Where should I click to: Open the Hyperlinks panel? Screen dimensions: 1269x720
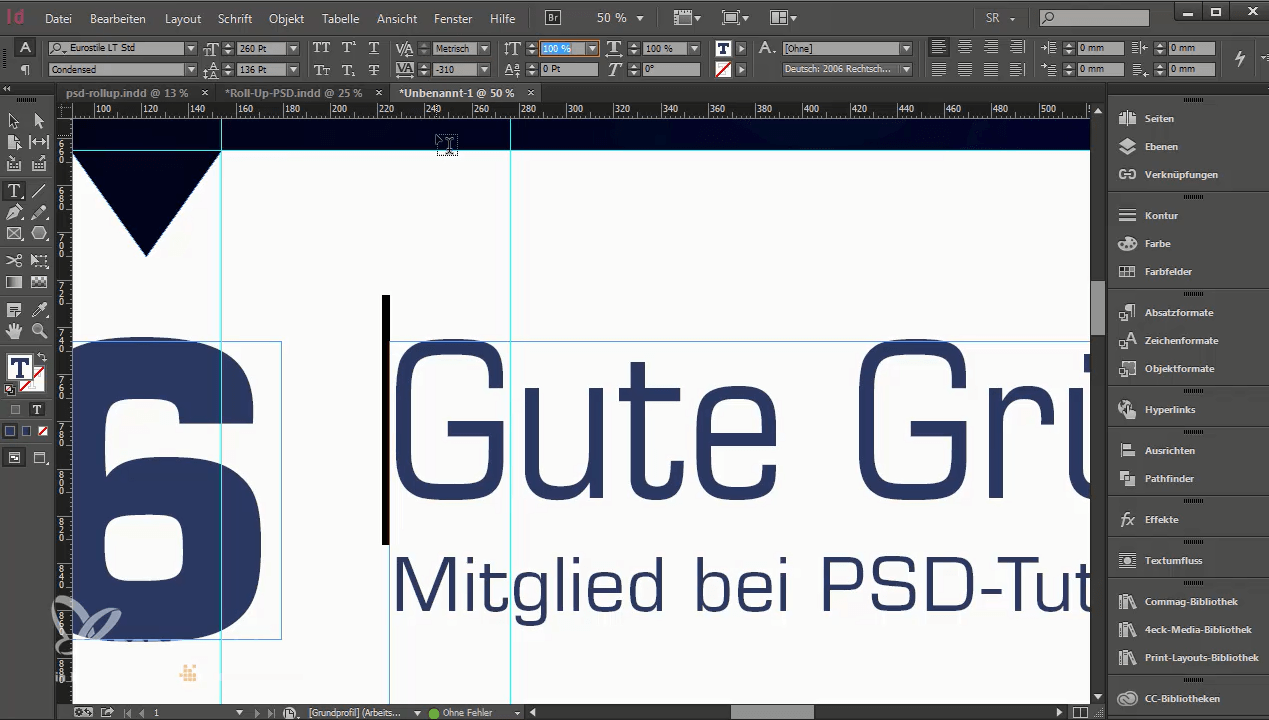[1170, 409]
